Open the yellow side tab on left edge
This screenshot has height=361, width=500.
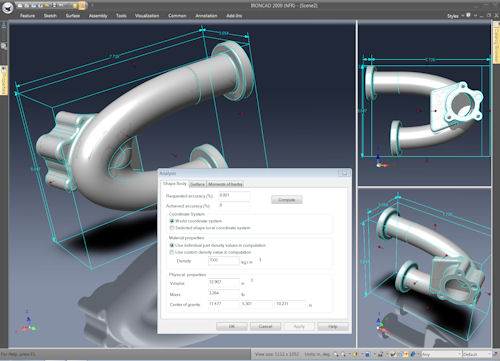4,80
